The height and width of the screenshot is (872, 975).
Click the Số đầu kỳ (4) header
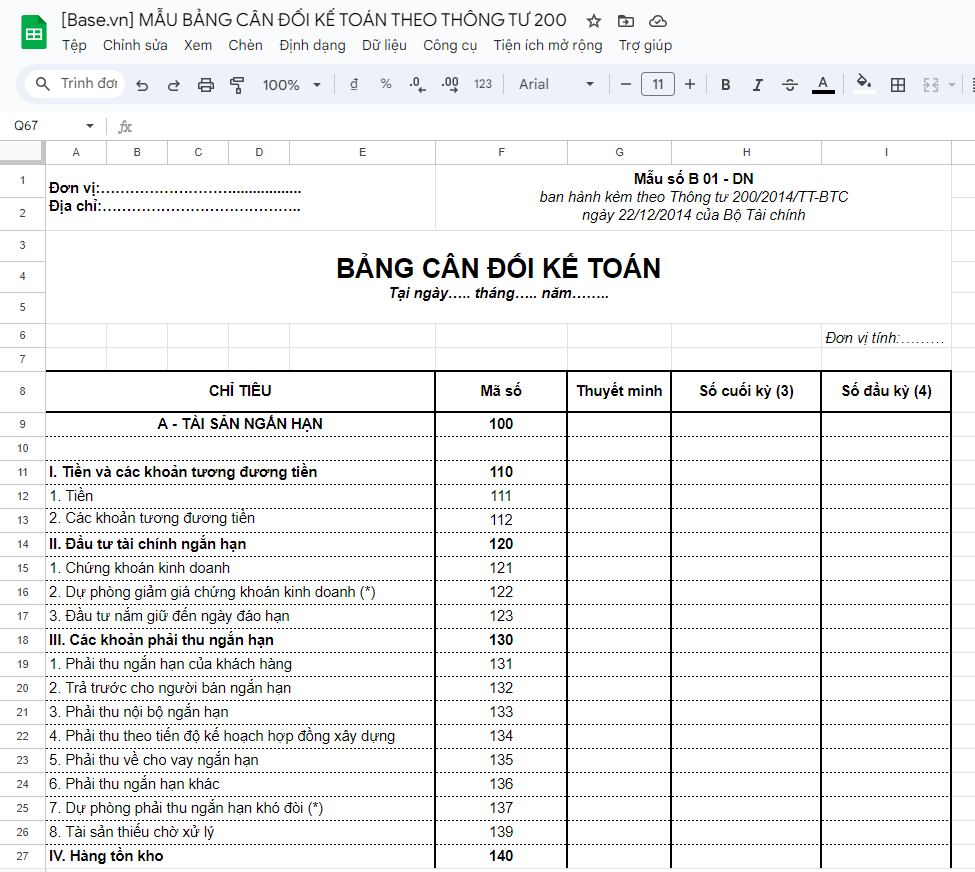click(886, 391)
